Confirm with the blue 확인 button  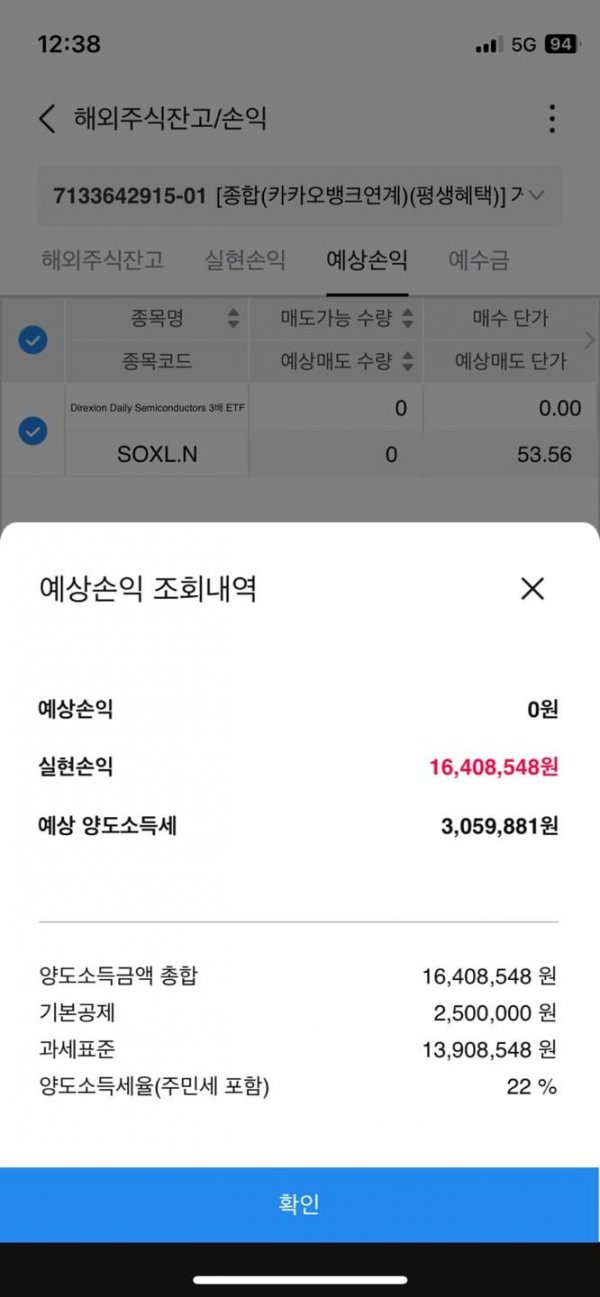point(300,1204)
